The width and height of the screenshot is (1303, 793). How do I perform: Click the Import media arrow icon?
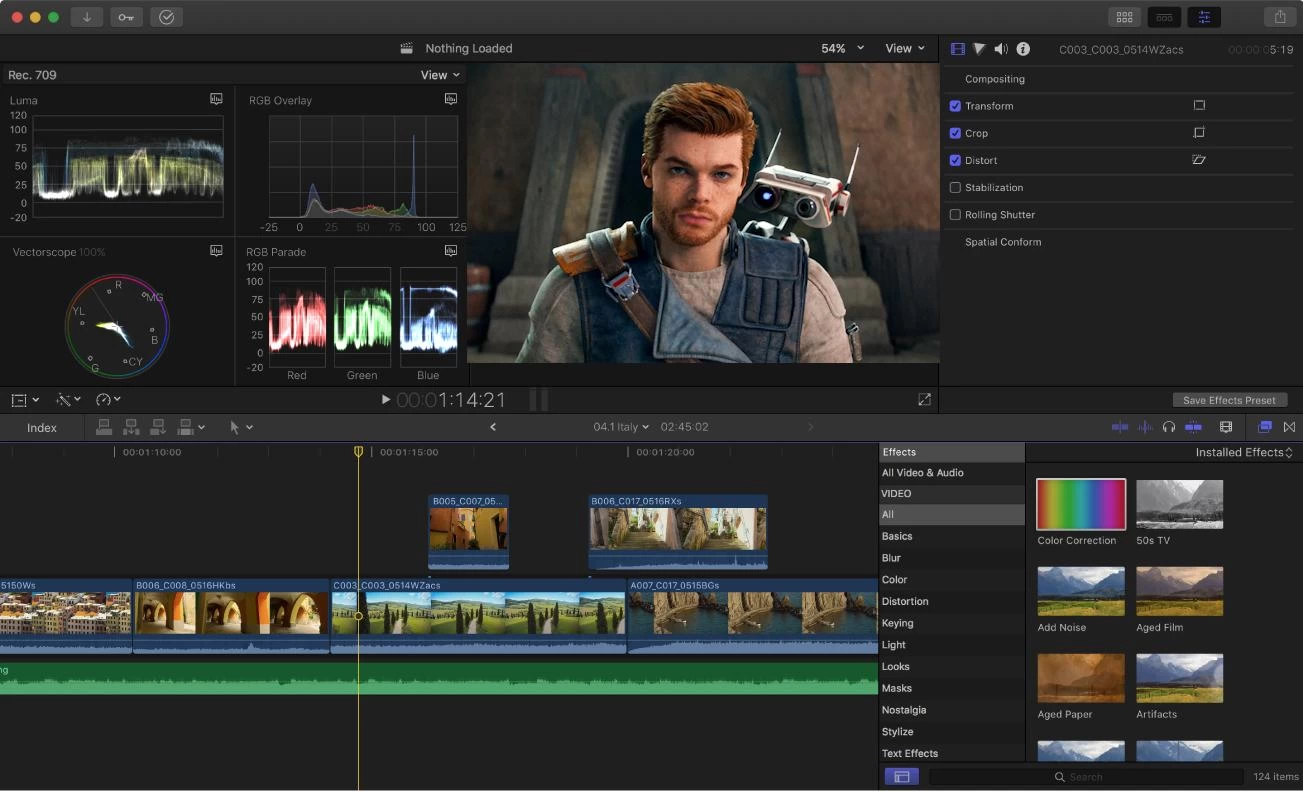(x=87, y=17)
